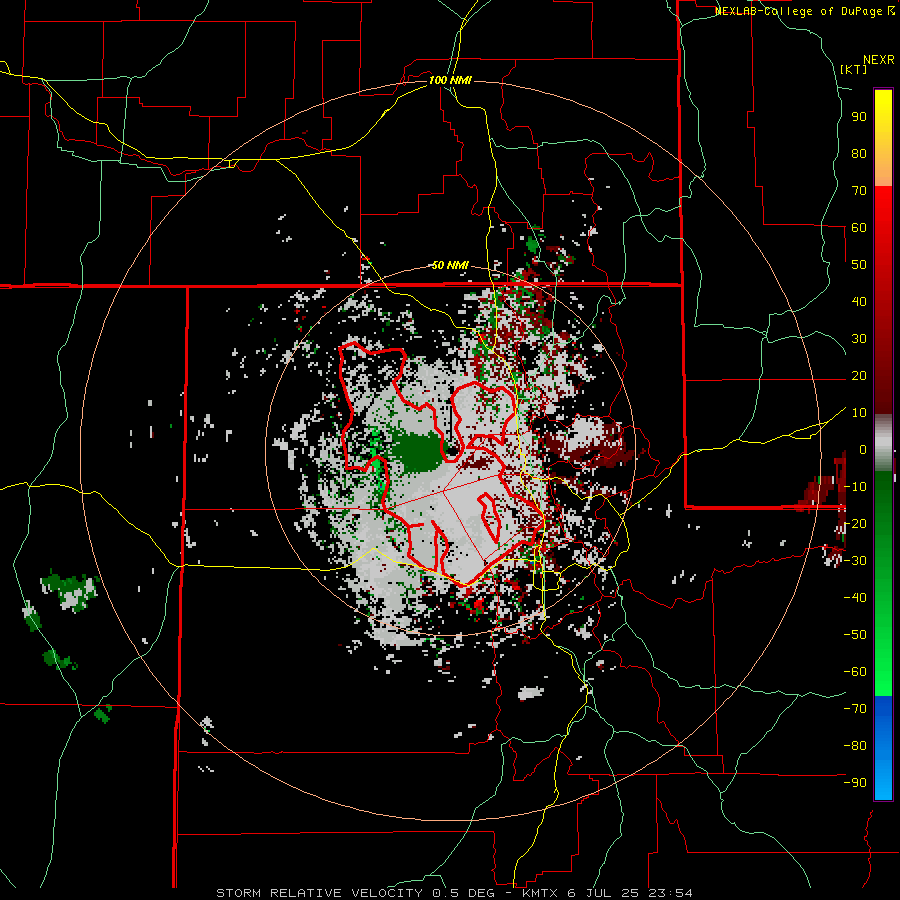Screen dimensions: 900x900
Task: Select the -60 scale value
Action: pos(855,672)
